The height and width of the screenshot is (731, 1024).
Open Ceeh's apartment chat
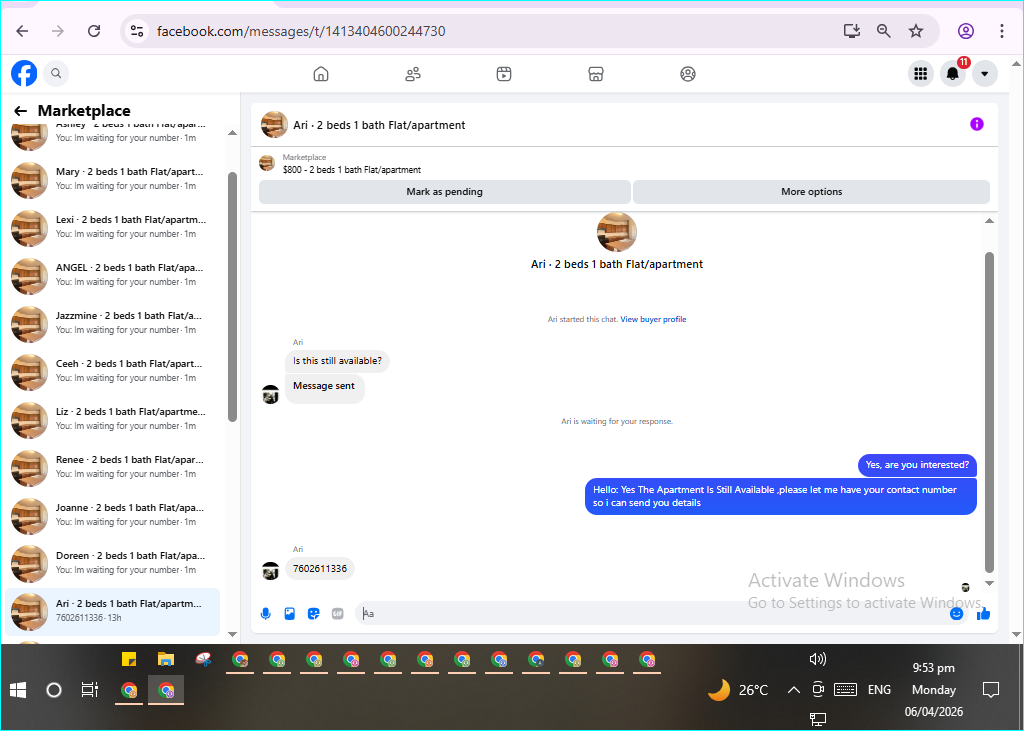tap(112, 371)
